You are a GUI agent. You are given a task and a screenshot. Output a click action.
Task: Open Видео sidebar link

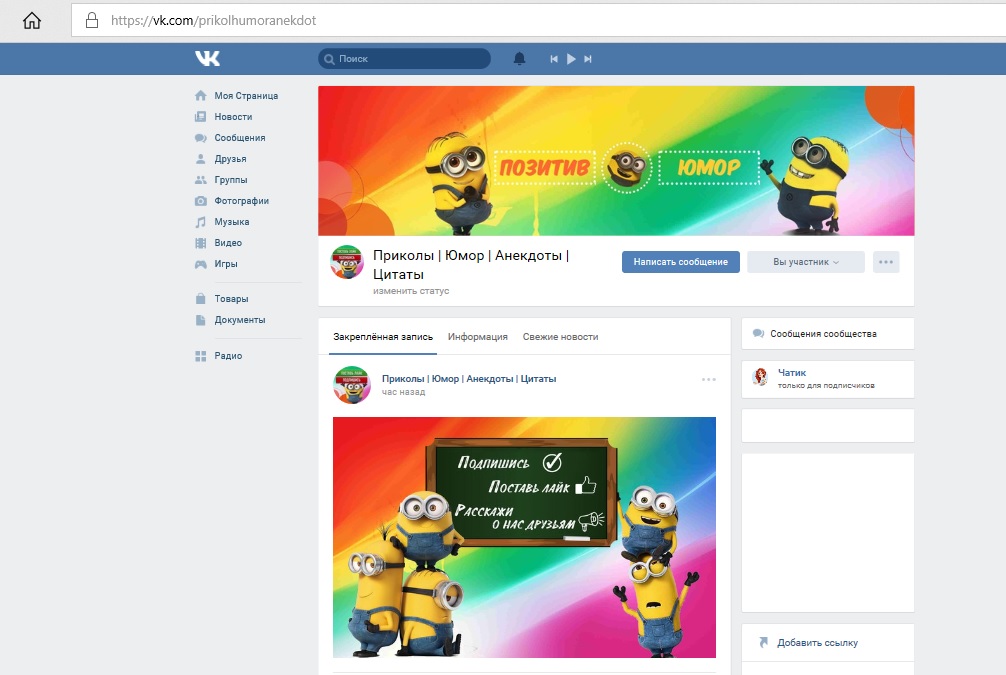tap(228, 243)
